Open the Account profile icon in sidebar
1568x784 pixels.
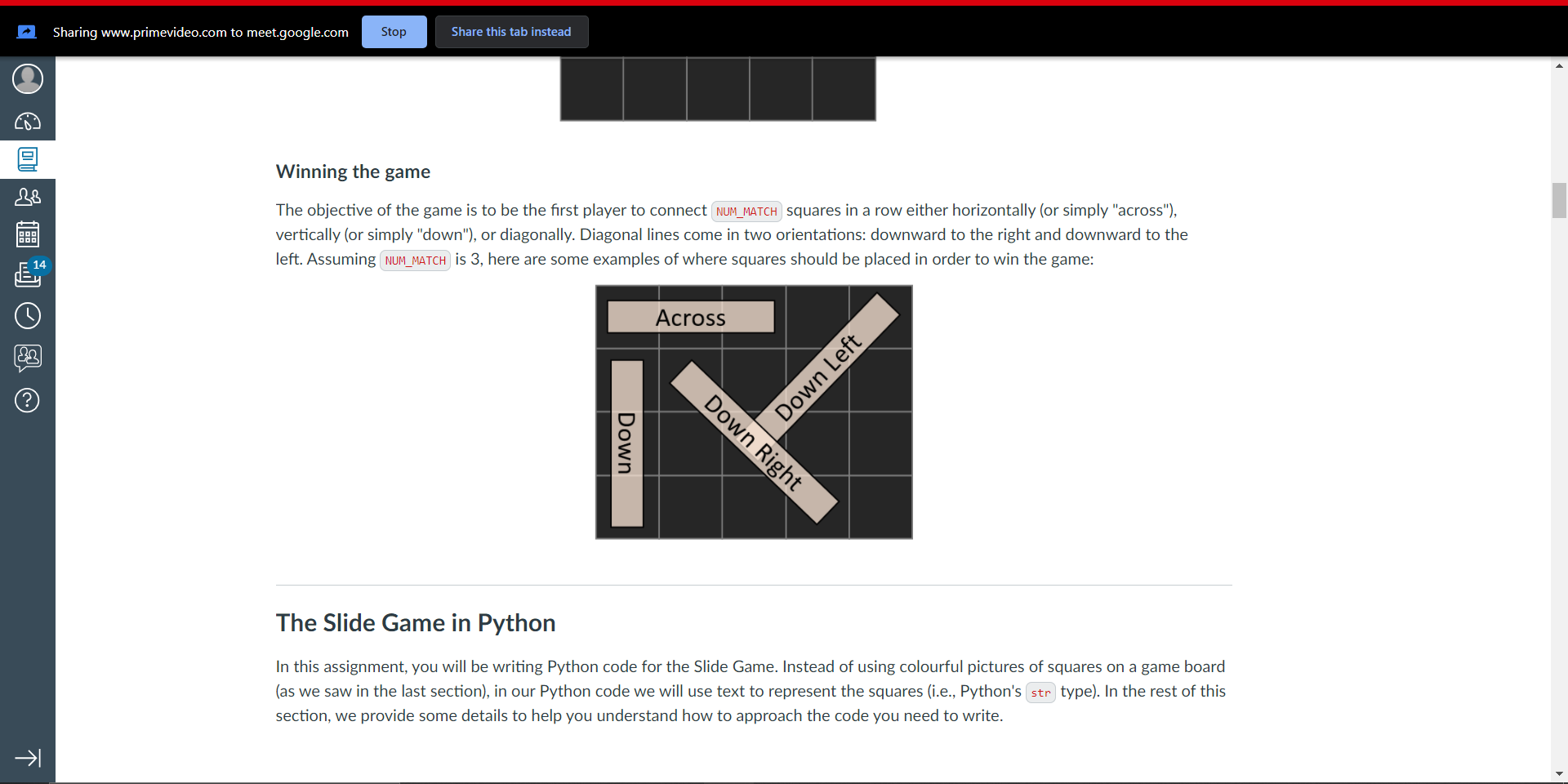point(27,78)
